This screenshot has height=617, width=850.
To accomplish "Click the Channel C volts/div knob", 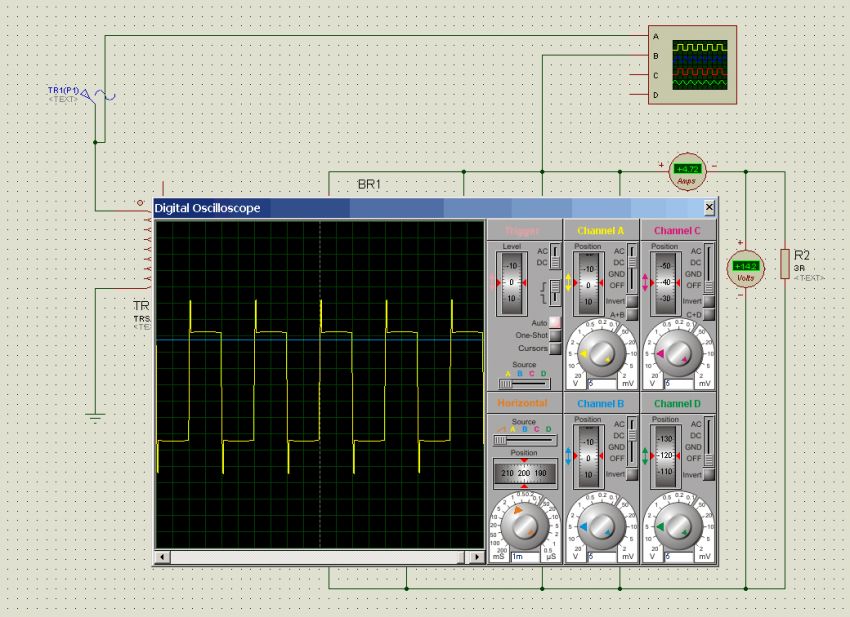I will pos(678,352).
